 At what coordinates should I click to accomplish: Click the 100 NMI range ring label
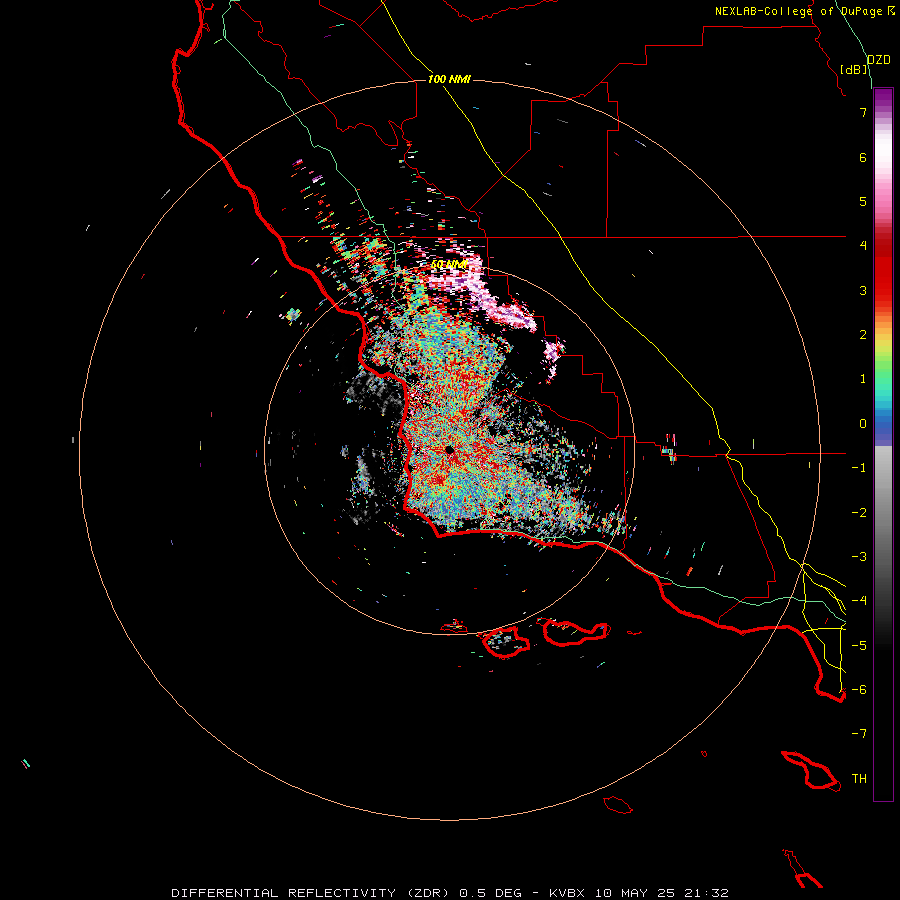[449, 79]
